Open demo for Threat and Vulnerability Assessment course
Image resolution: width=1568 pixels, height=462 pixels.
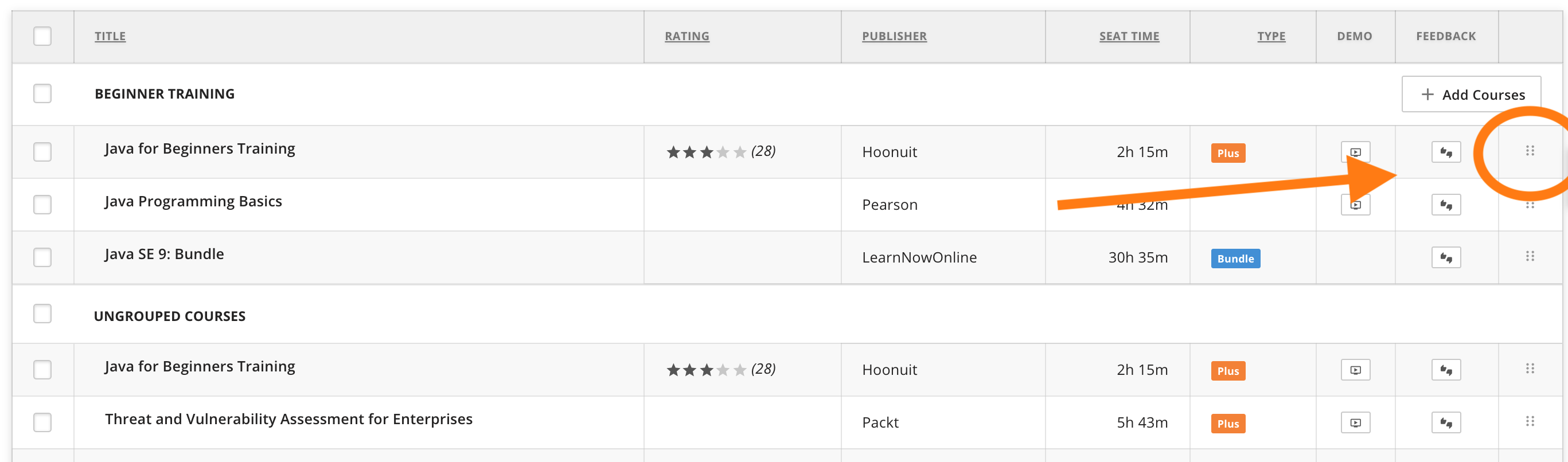click(1355, 422)
